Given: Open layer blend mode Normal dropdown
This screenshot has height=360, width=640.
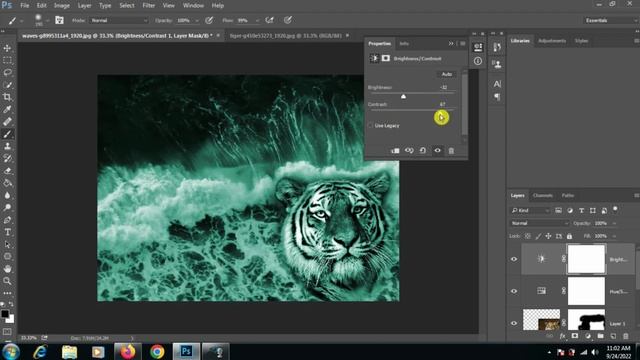Looking at the screenshot, I should coord(539,223).
